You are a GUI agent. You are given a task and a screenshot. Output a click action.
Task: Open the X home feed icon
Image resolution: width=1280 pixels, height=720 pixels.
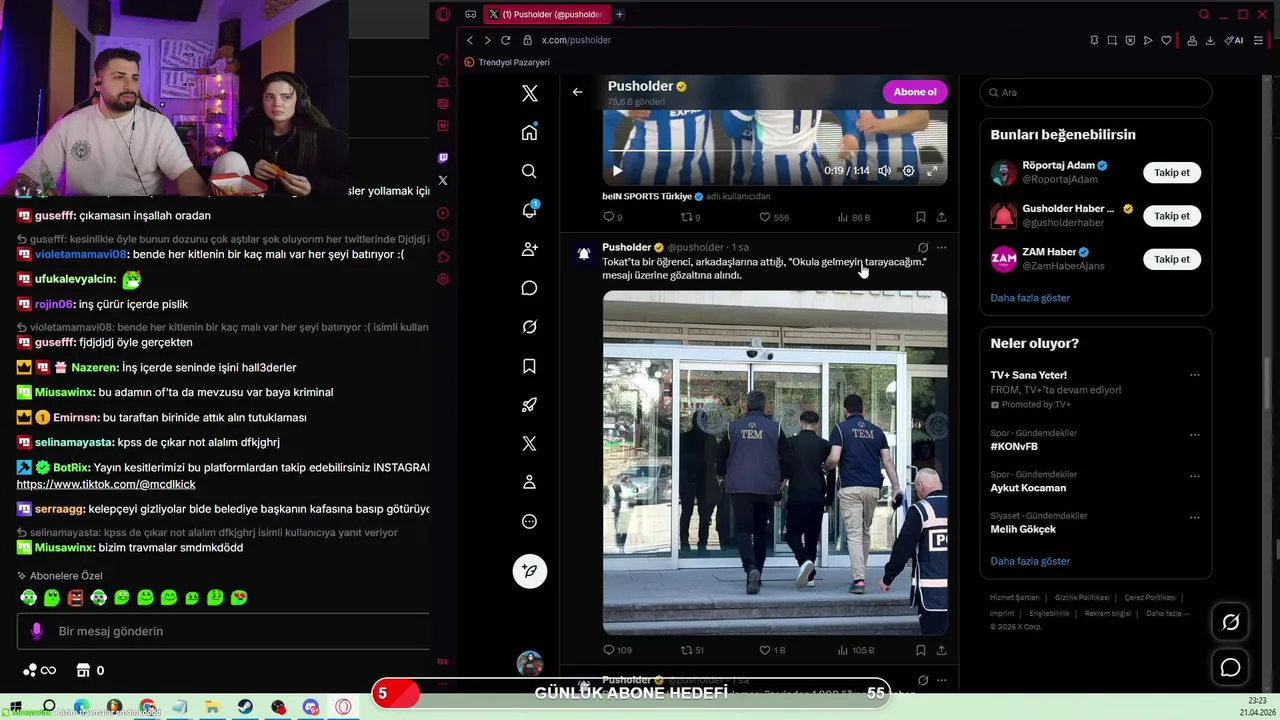tap(529, 132)
